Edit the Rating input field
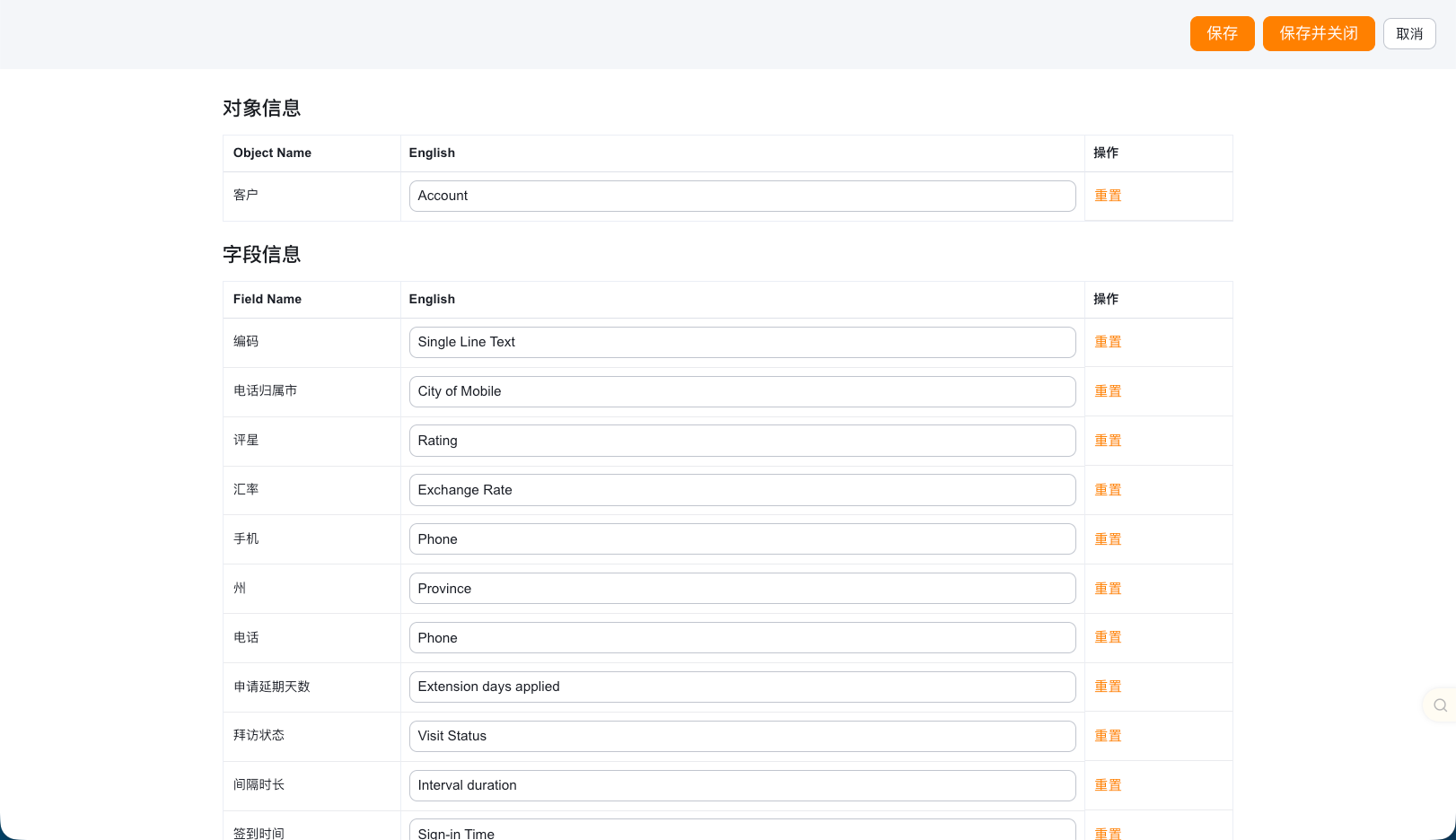The image size is (1456, 840). [742, 441]
